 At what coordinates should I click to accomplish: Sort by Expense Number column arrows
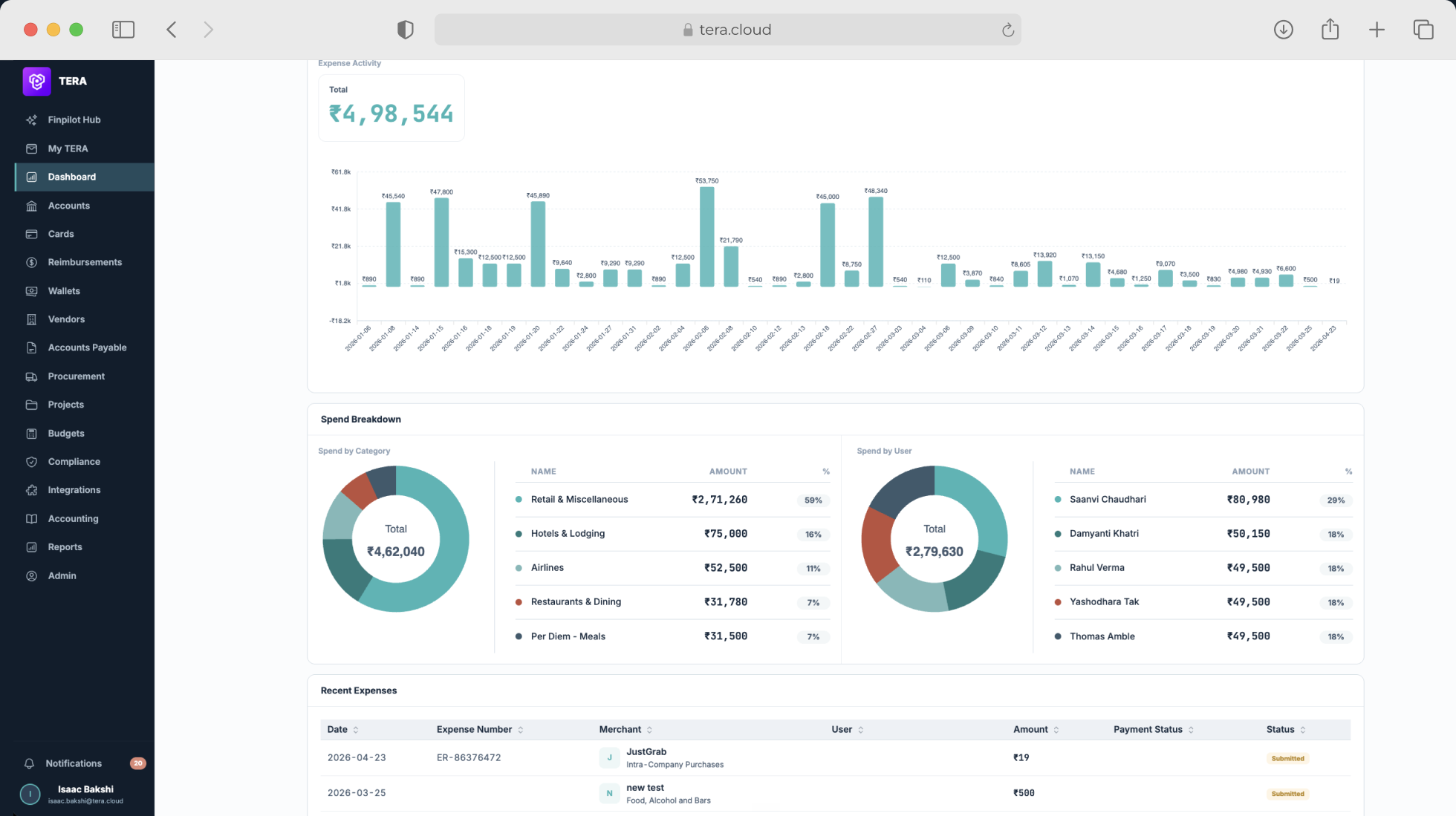coord(520,730)
